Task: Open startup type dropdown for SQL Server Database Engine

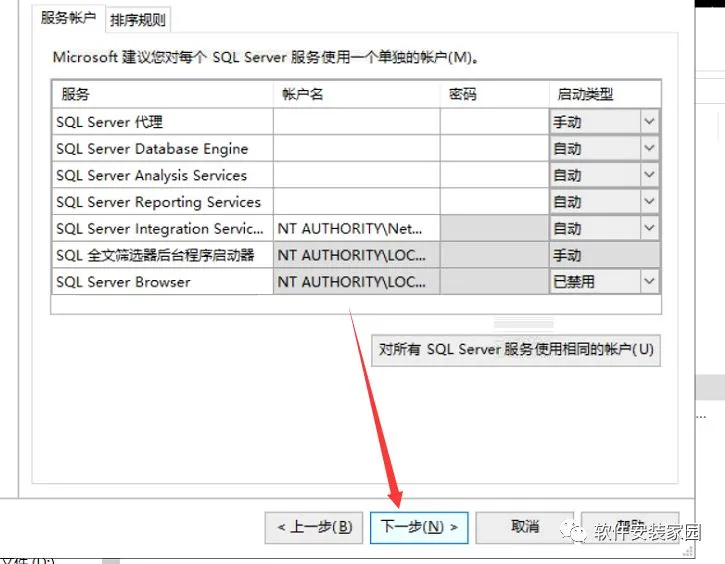Action: tap(649, 148)
